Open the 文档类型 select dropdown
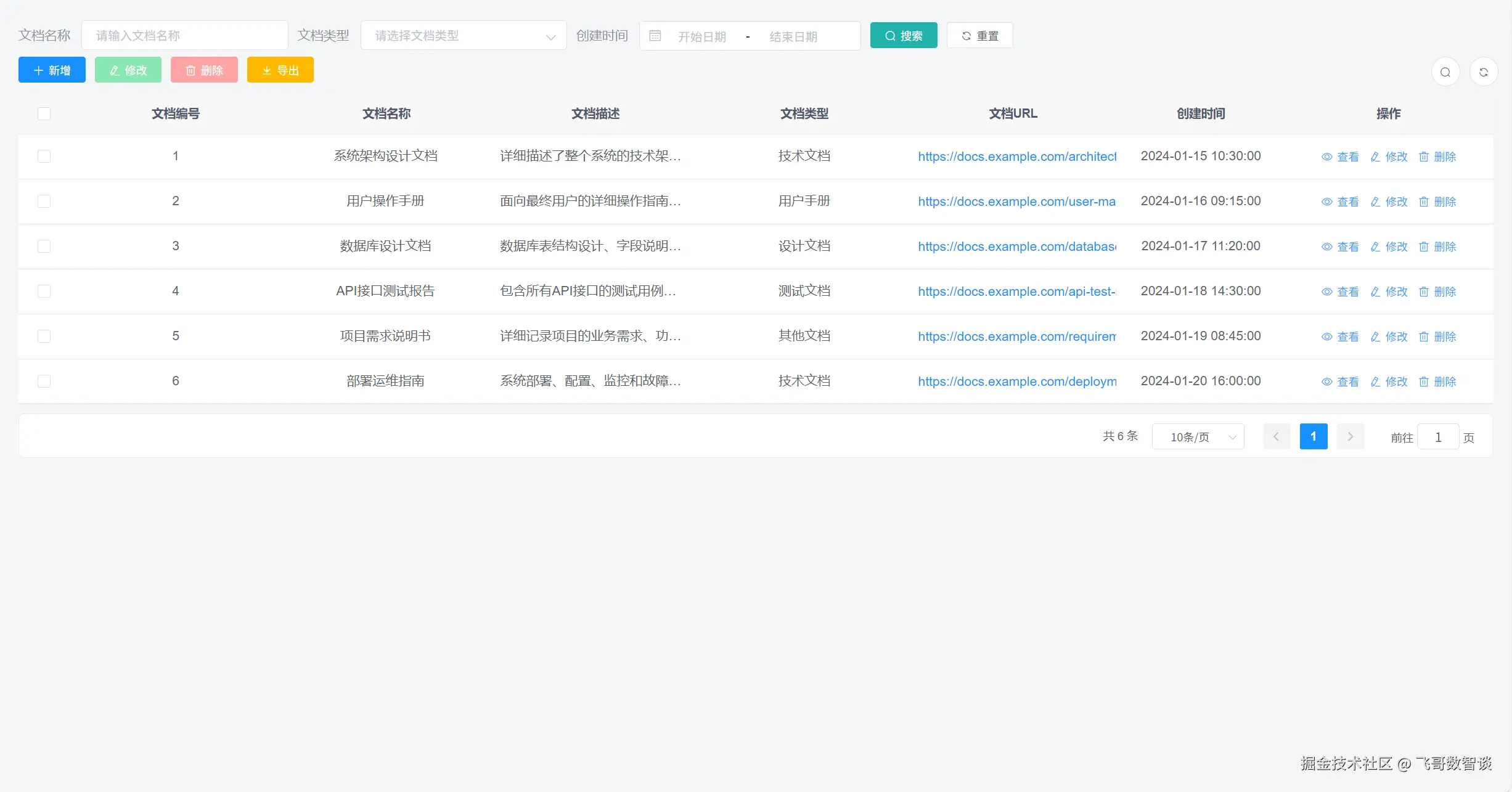 pyautogui.click(x=464, y=36)
